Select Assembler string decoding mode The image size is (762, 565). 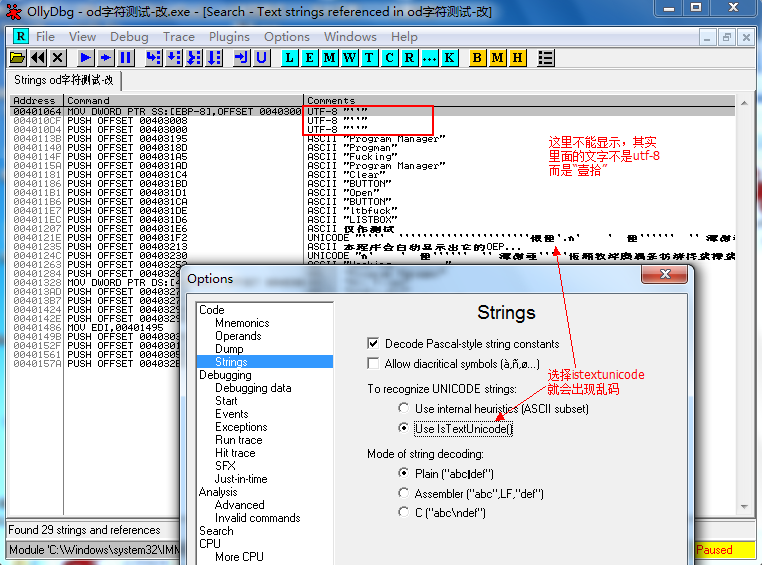403,493
